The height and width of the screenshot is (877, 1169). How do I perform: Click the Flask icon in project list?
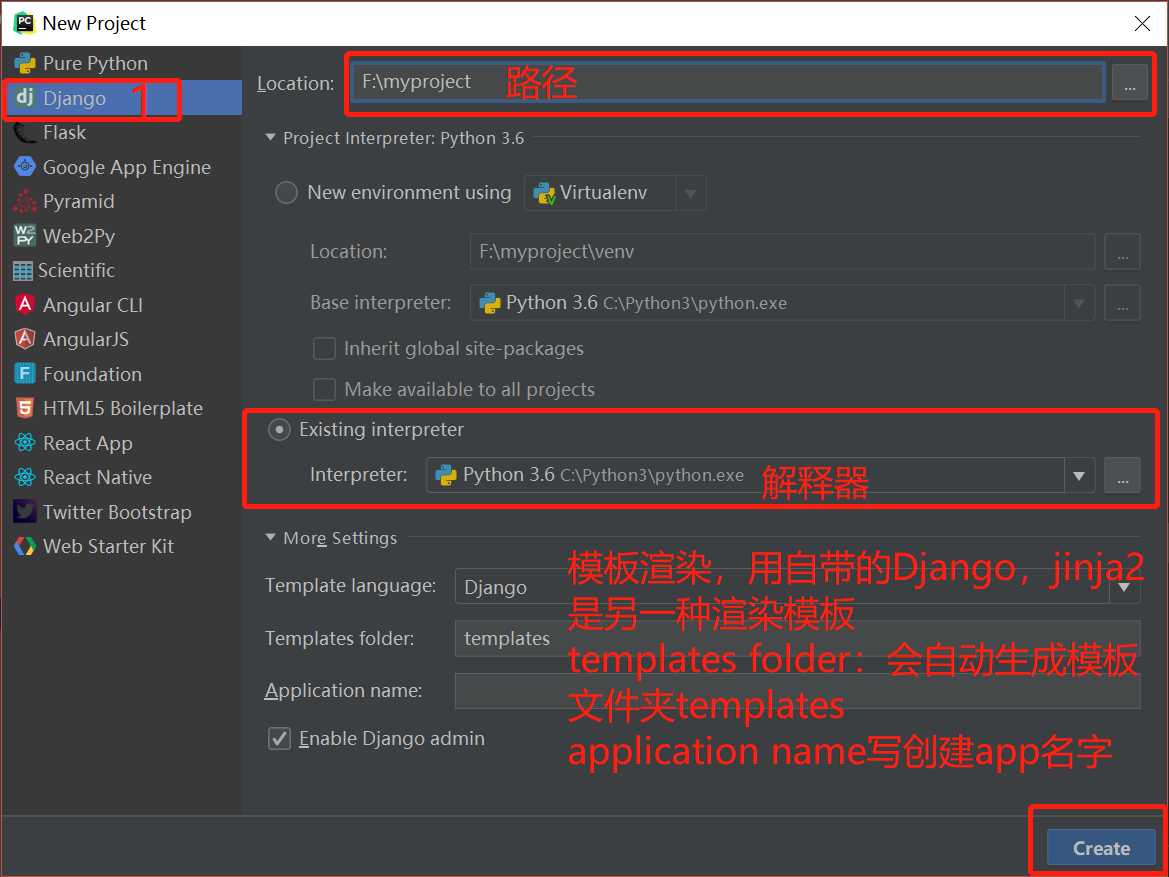click(x=25, y=133)
